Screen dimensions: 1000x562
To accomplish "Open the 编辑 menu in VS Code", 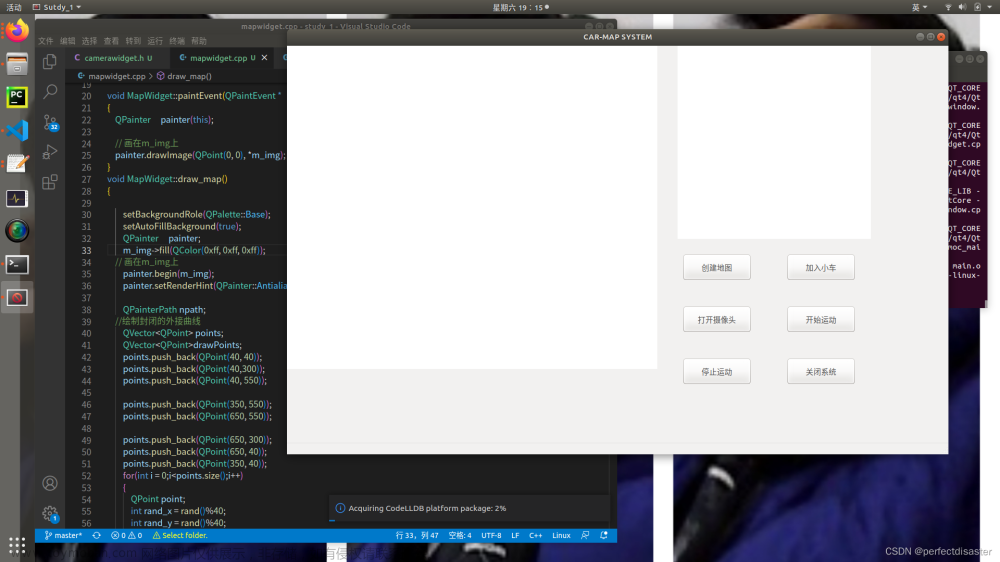I will [x=68, y=41].
